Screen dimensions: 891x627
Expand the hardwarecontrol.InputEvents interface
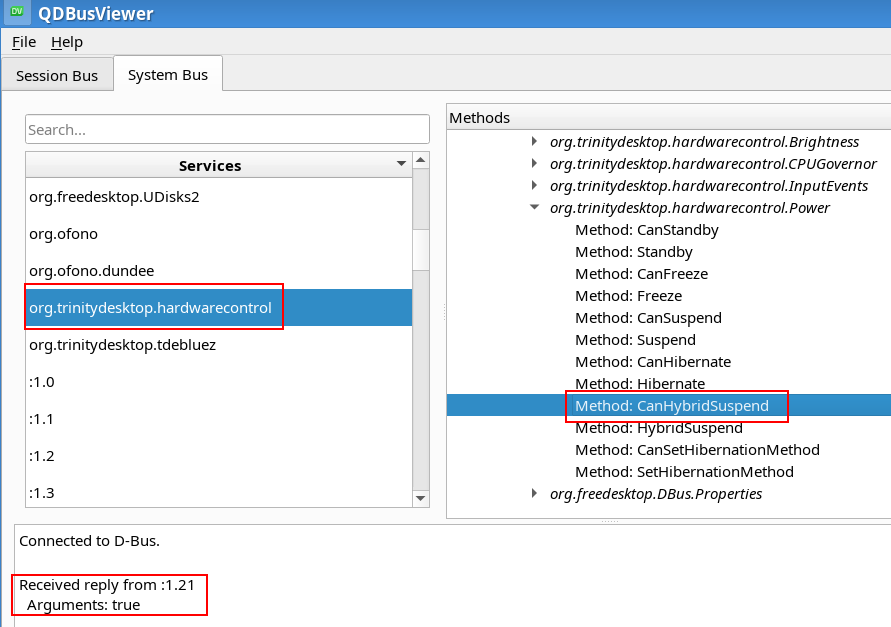534,185
